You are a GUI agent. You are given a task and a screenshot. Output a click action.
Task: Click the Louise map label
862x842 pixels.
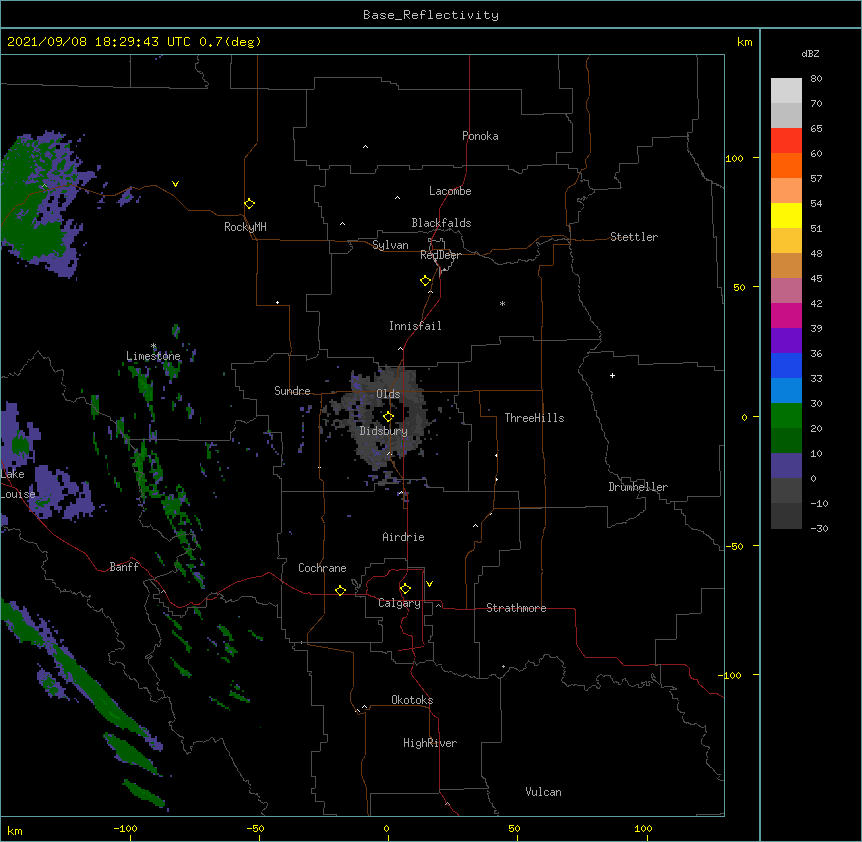pos(18,494)
